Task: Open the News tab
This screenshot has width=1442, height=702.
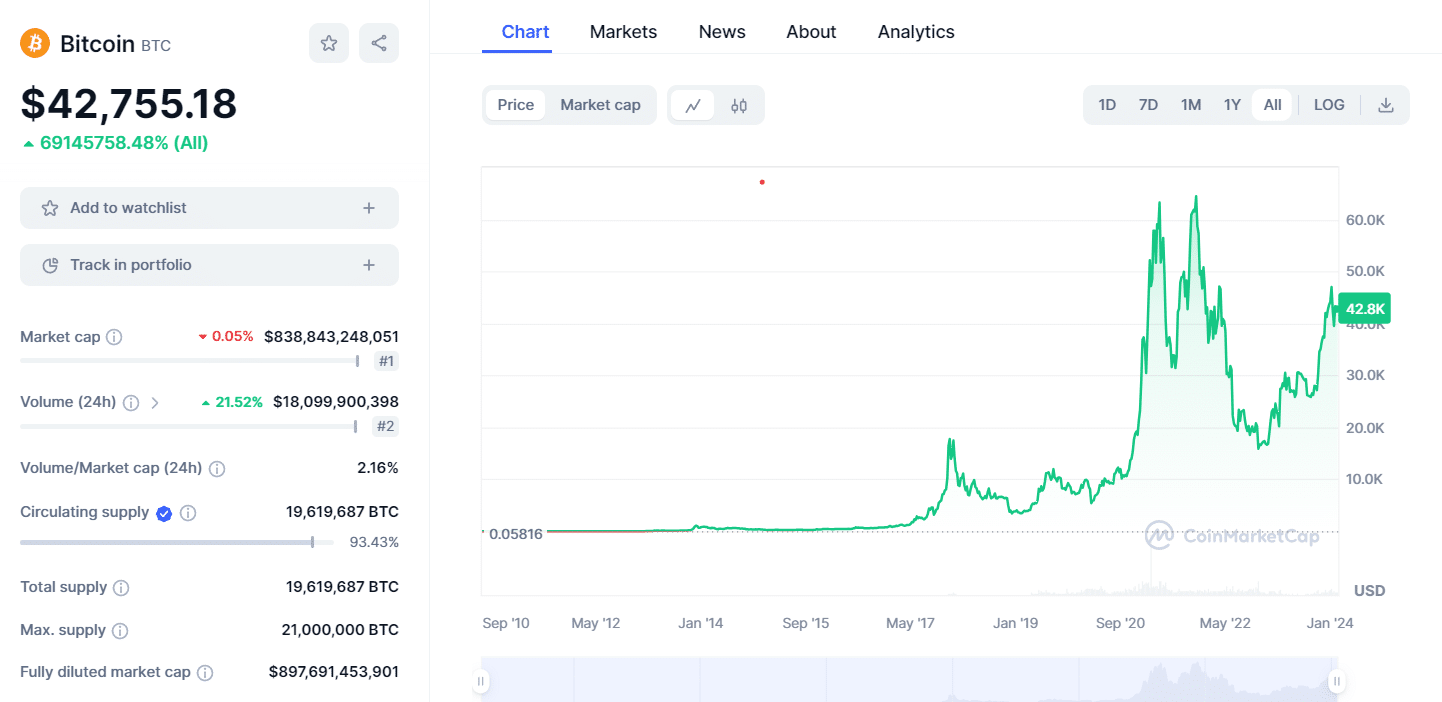Action: coord(721,31)
